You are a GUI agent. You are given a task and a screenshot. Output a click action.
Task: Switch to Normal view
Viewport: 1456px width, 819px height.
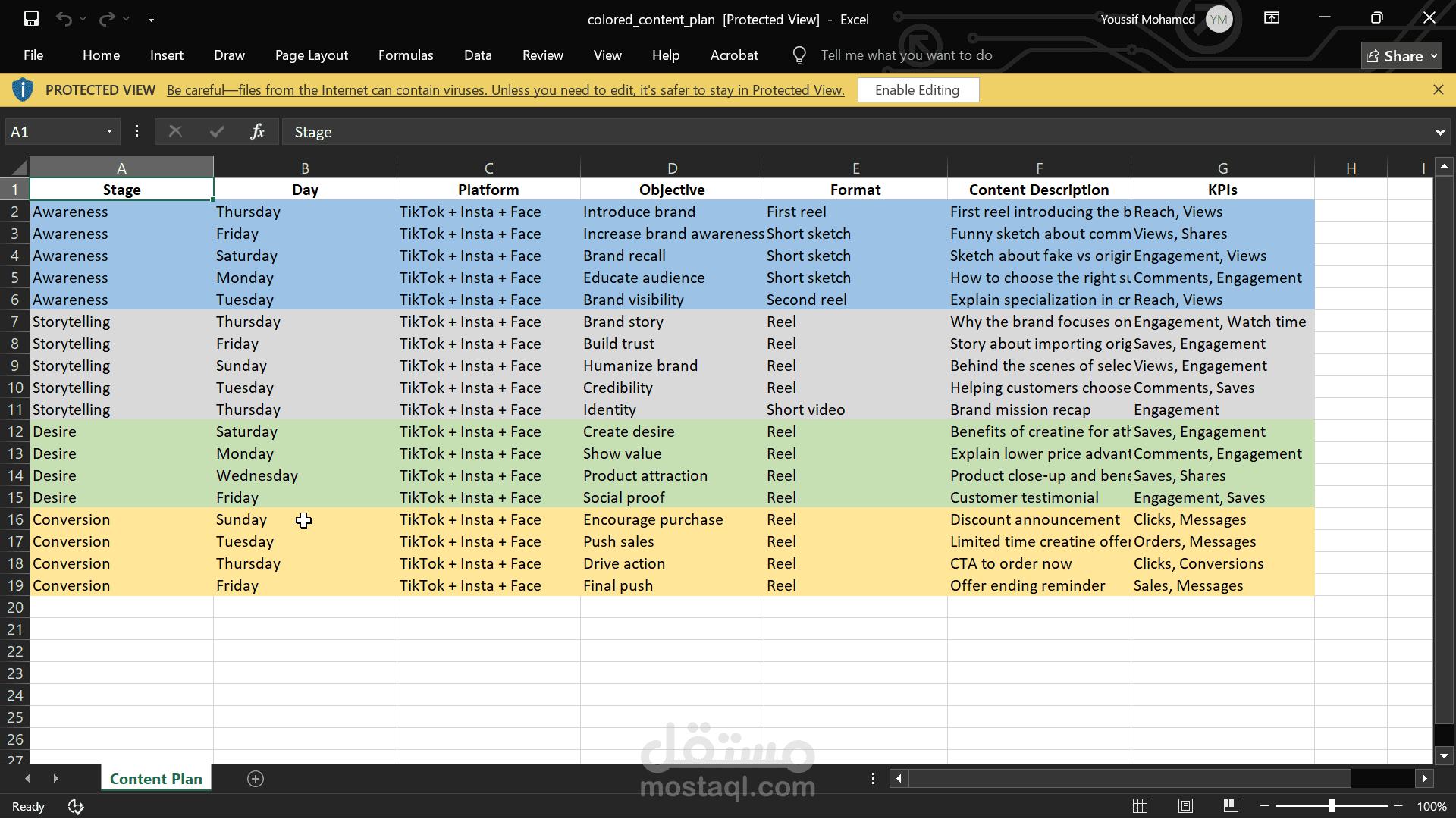(1140, 805)
